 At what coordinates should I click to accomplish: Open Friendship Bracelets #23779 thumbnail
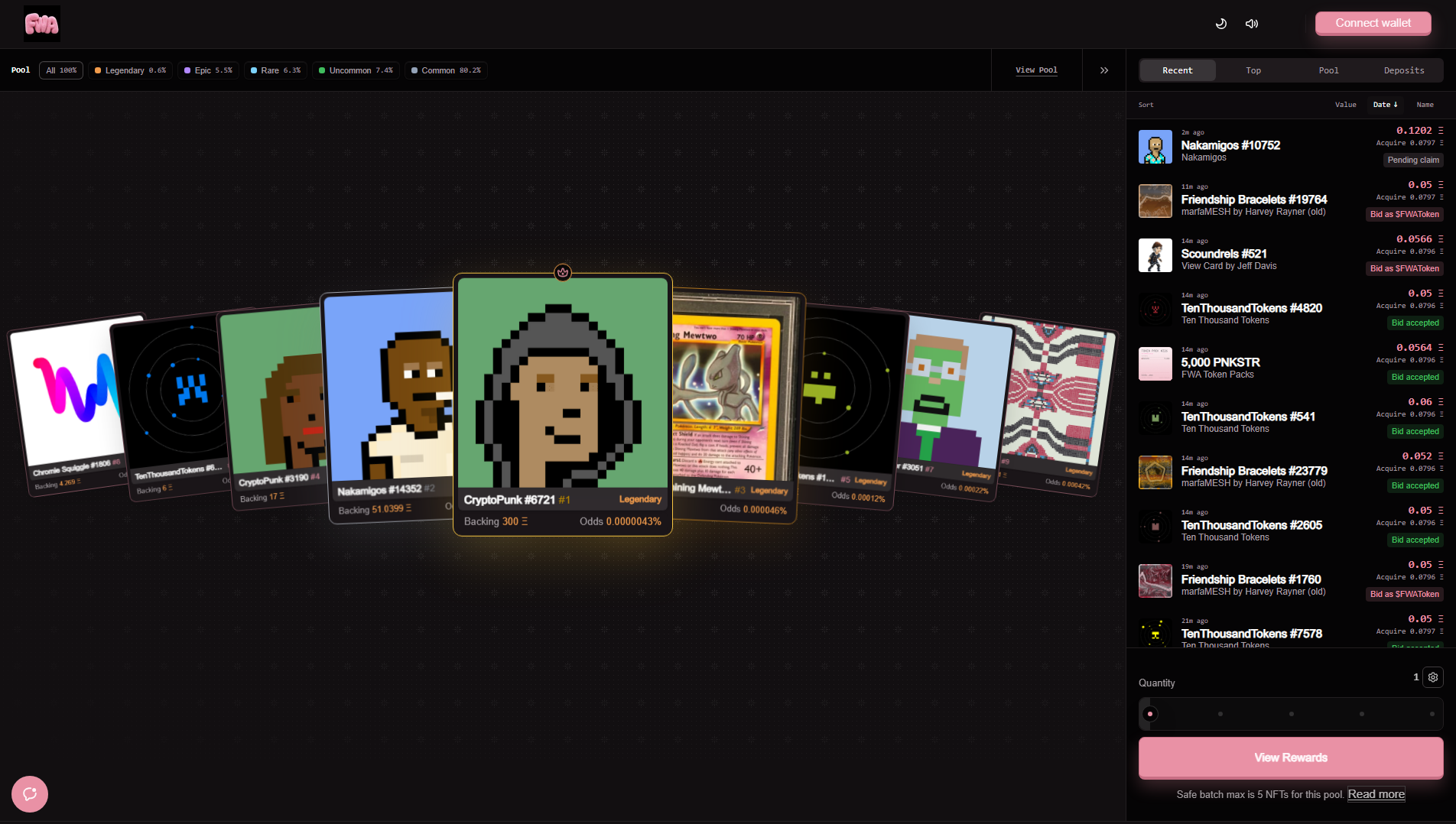pyautogui.click(x=1155, y=472)
